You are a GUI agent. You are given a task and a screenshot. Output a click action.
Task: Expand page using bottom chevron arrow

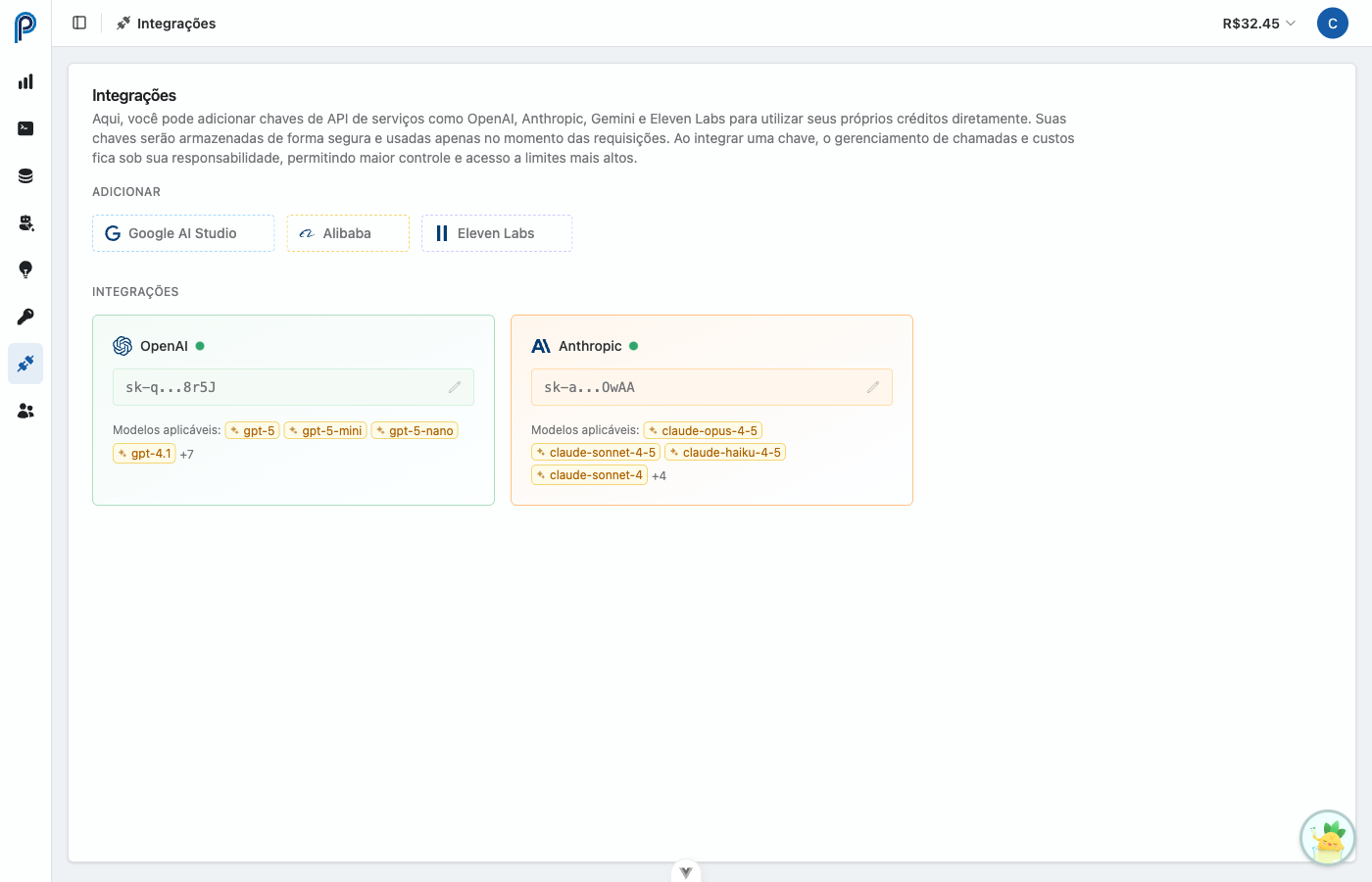pos(686,871)
